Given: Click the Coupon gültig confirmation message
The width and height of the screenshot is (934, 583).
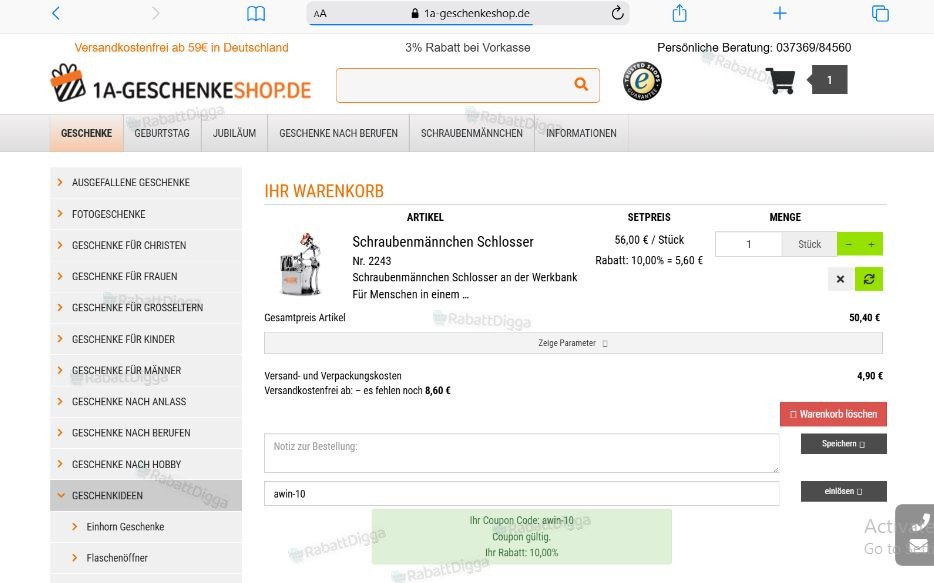Looking at the screenshot, I should [521, 537].
